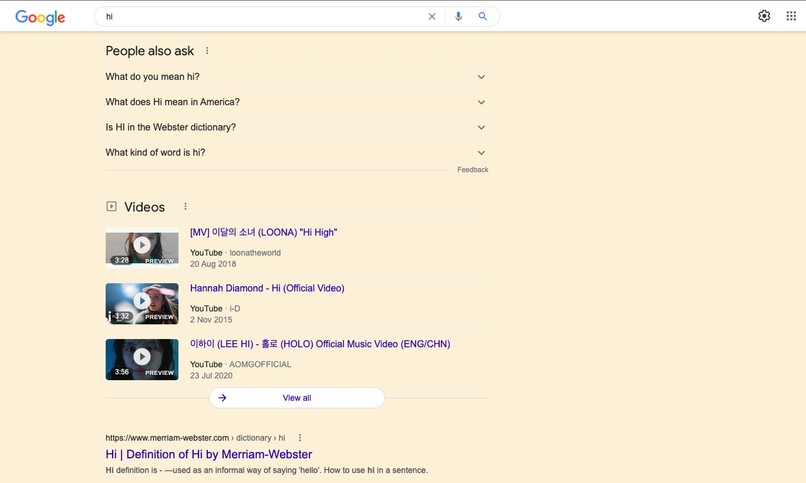This screenshot has height=483, width=806.
Task: Click the View all videos button
Action: click(297, 398)
